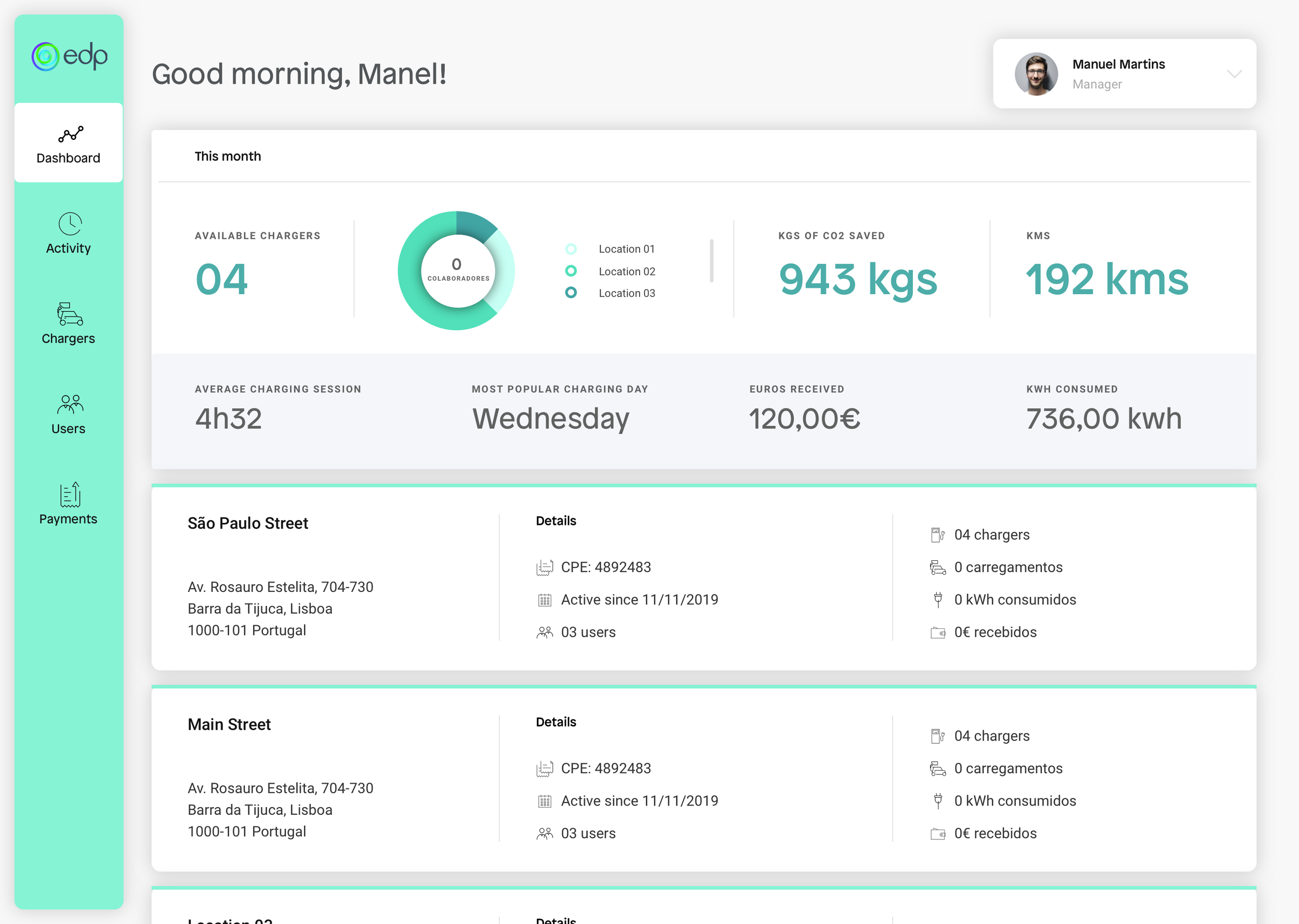Click the Main Street users icon
Screen dimensions: 1299x924
(545, 834)
